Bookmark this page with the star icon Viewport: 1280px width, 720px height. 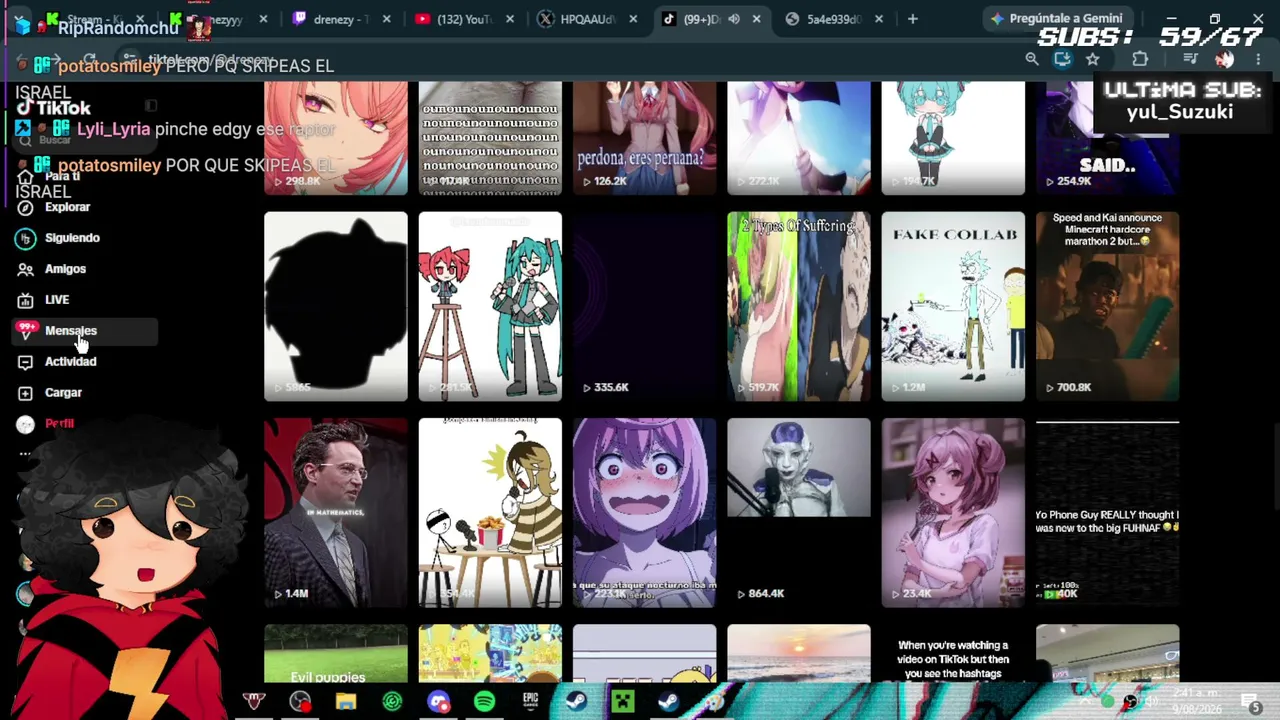point(1093,60)
